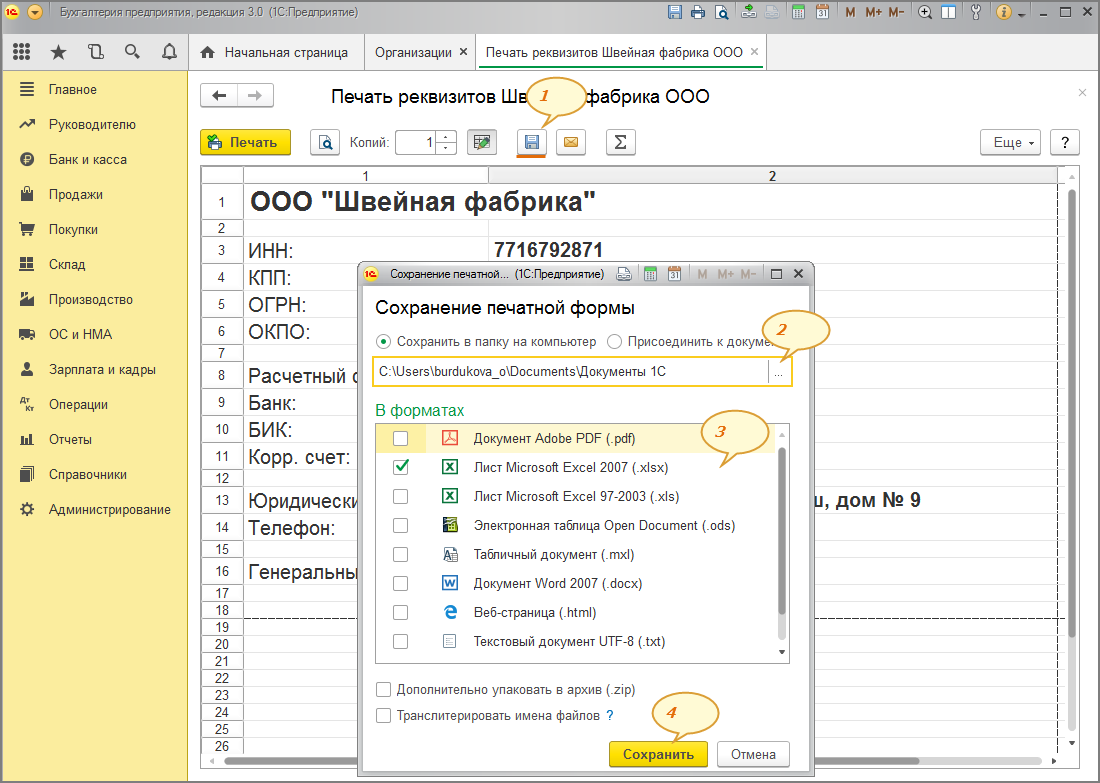Click the spreadsheet's vertical scrollbar

pyautogui.click(x=1071, y=414)
